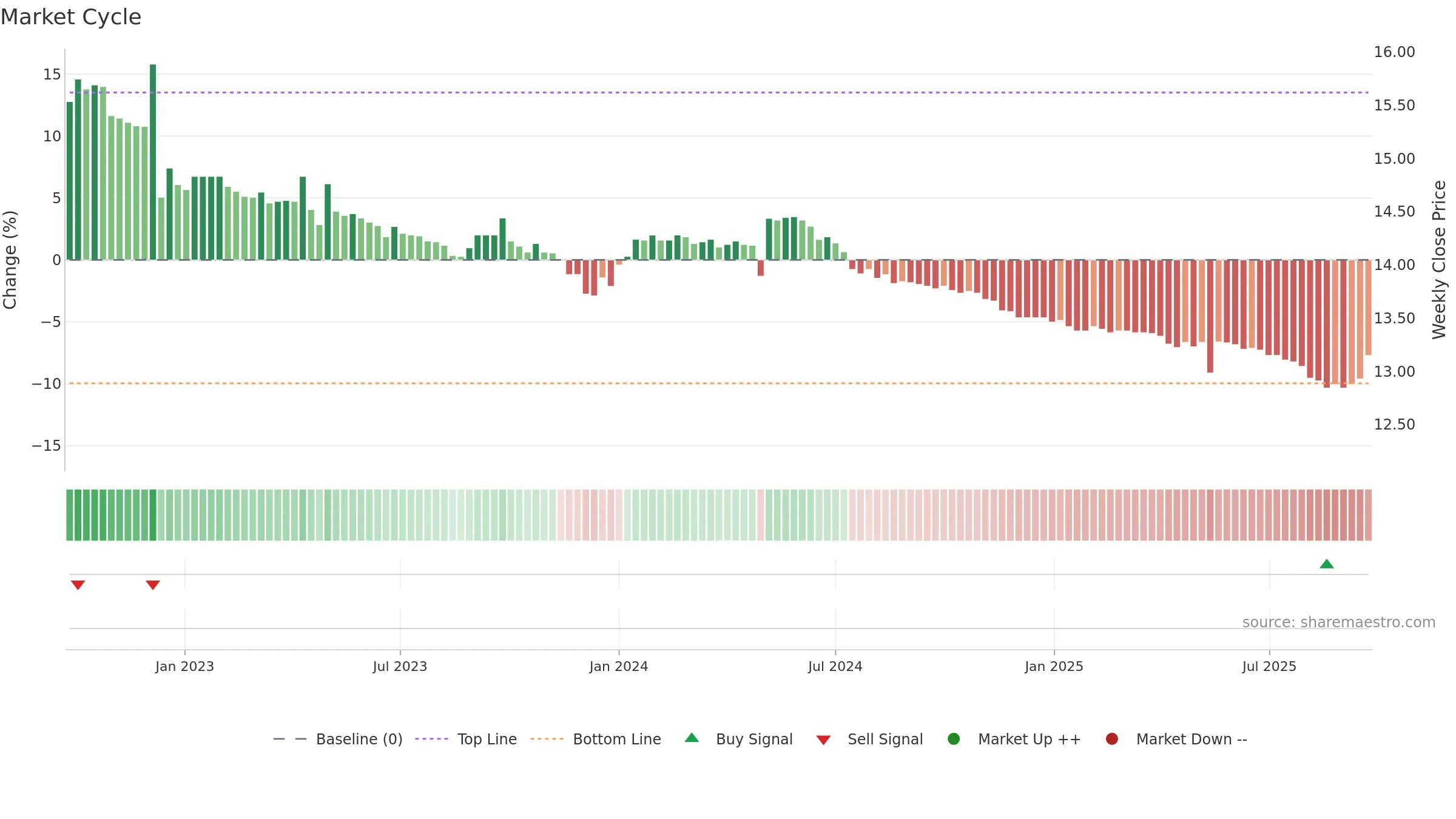Screen dimensions: 1456x819
Task: Click the green Buy Signal triangle marker
Action: [1327, 564]
